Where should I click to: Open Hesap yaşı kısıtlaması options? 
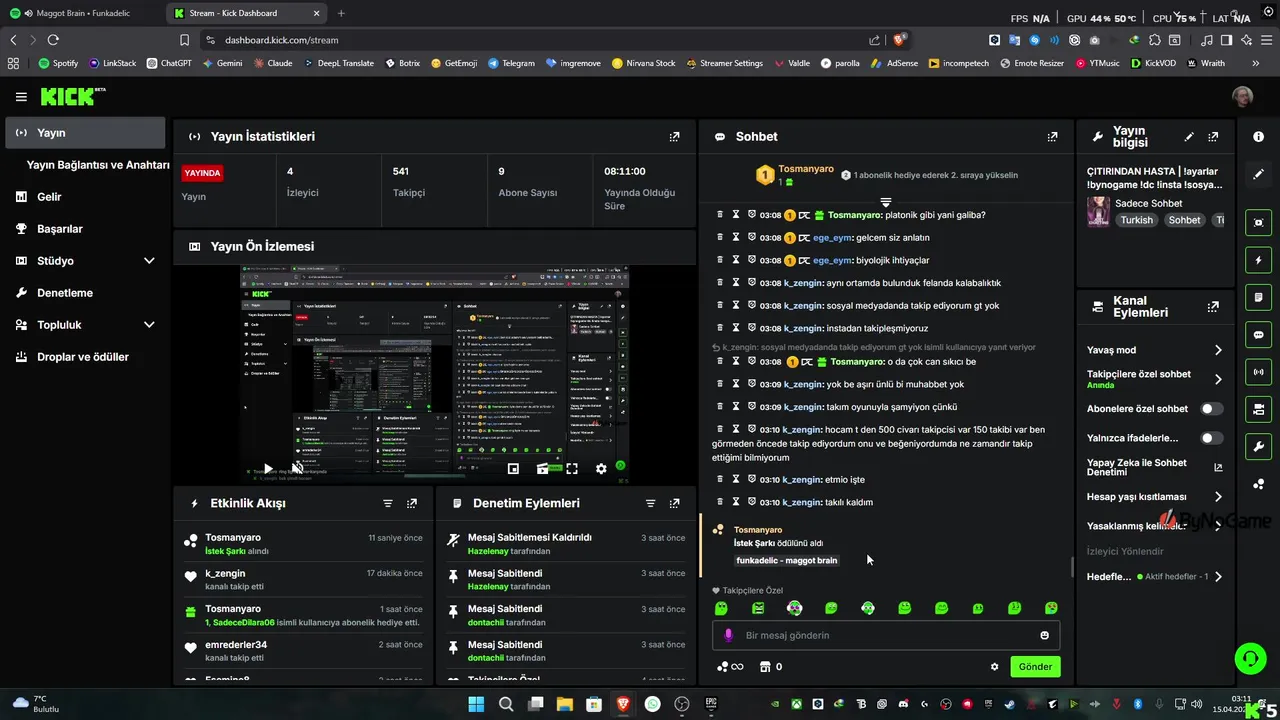point(1154,497)
